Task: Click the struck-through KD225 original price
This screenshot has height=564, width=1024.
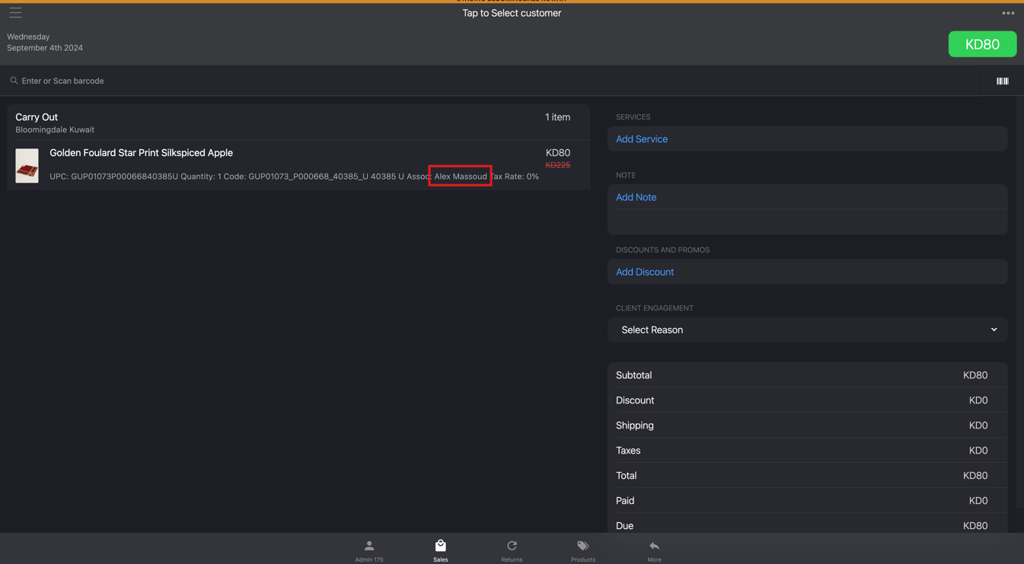Action: click(558, 165)
